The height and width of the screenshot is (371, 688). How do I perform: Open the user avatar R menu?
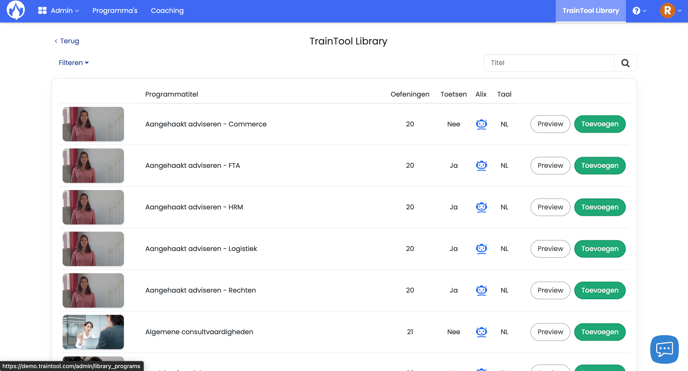click(670, 11)
